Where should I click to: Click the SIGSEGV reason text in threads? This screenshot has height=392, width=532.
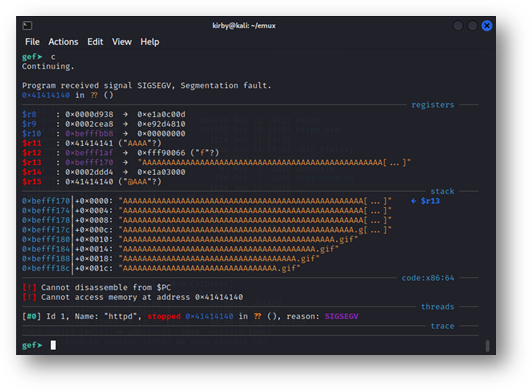pos(341,316)
